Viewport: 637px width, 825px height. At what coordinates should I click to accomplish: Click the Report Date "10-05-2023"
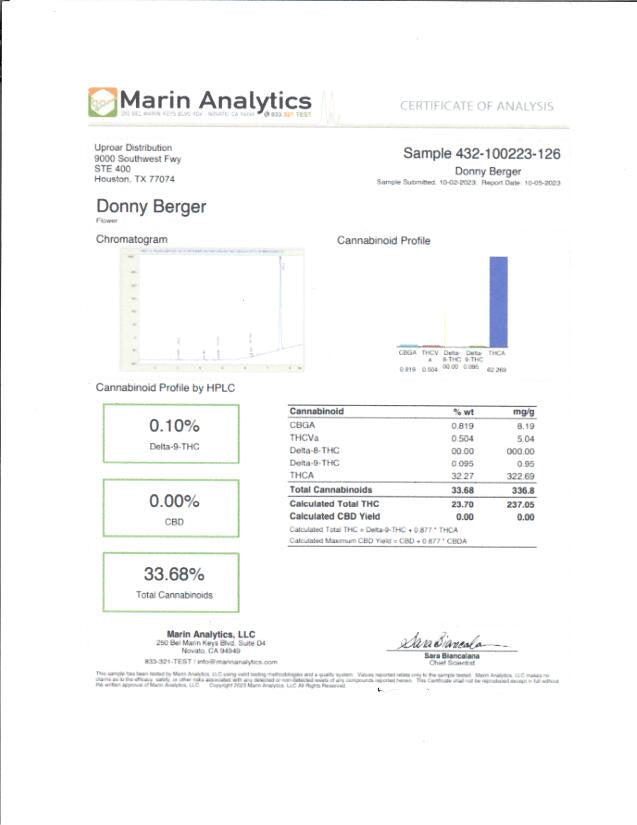[x=543, y=183]
